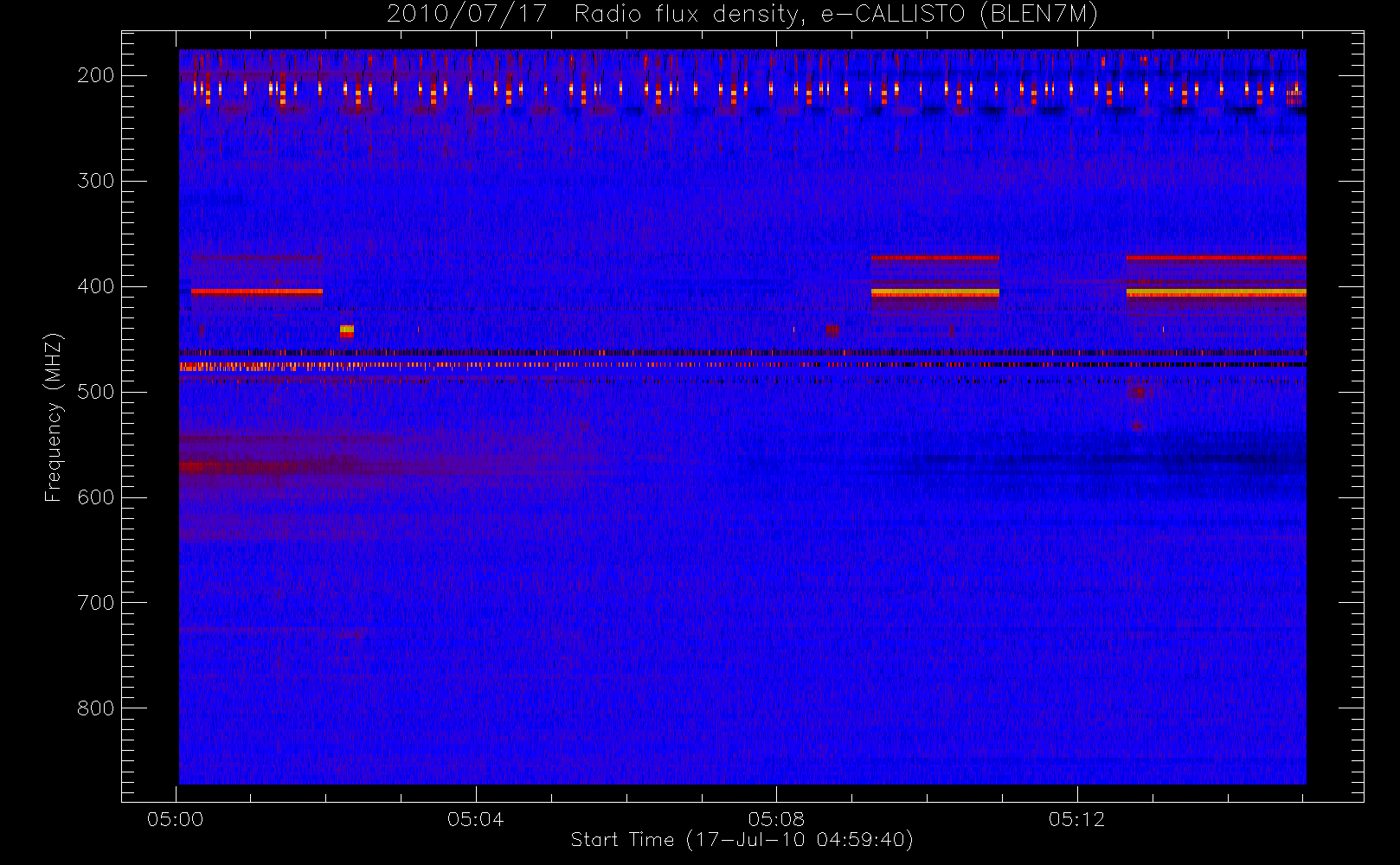Click the "Start Time (17-Jul-10 04:59:40)" axis label
Image resolution: width=1400 pixels, height=865 pixels.
point(742,840)
